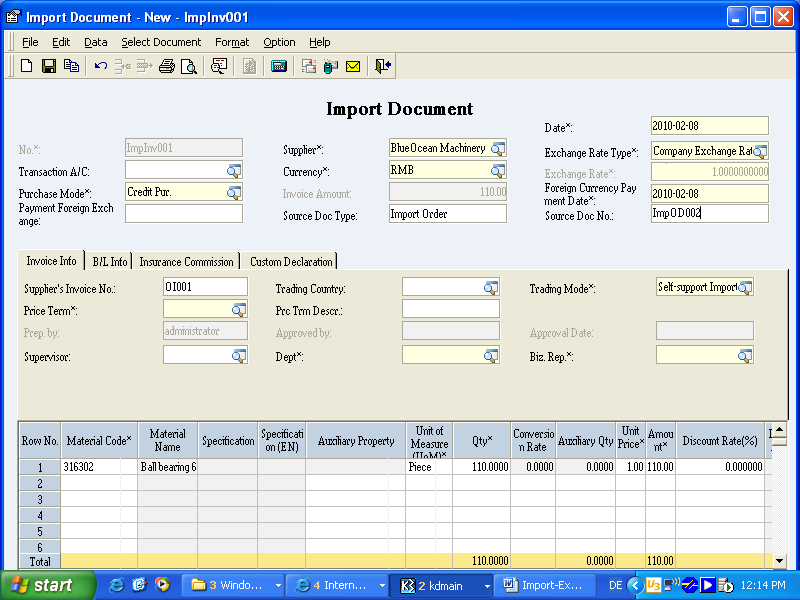Viewport: 800px width, 600px height.
Task: Open the Trading Country lookup
Action: pyautogui.click(x=490, y=288)
